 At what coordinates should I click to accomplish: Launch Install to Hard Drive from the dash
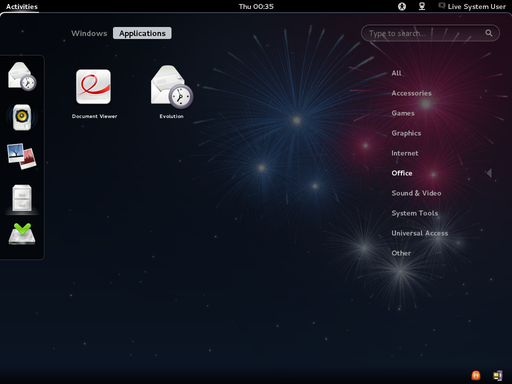click(22, 234)
